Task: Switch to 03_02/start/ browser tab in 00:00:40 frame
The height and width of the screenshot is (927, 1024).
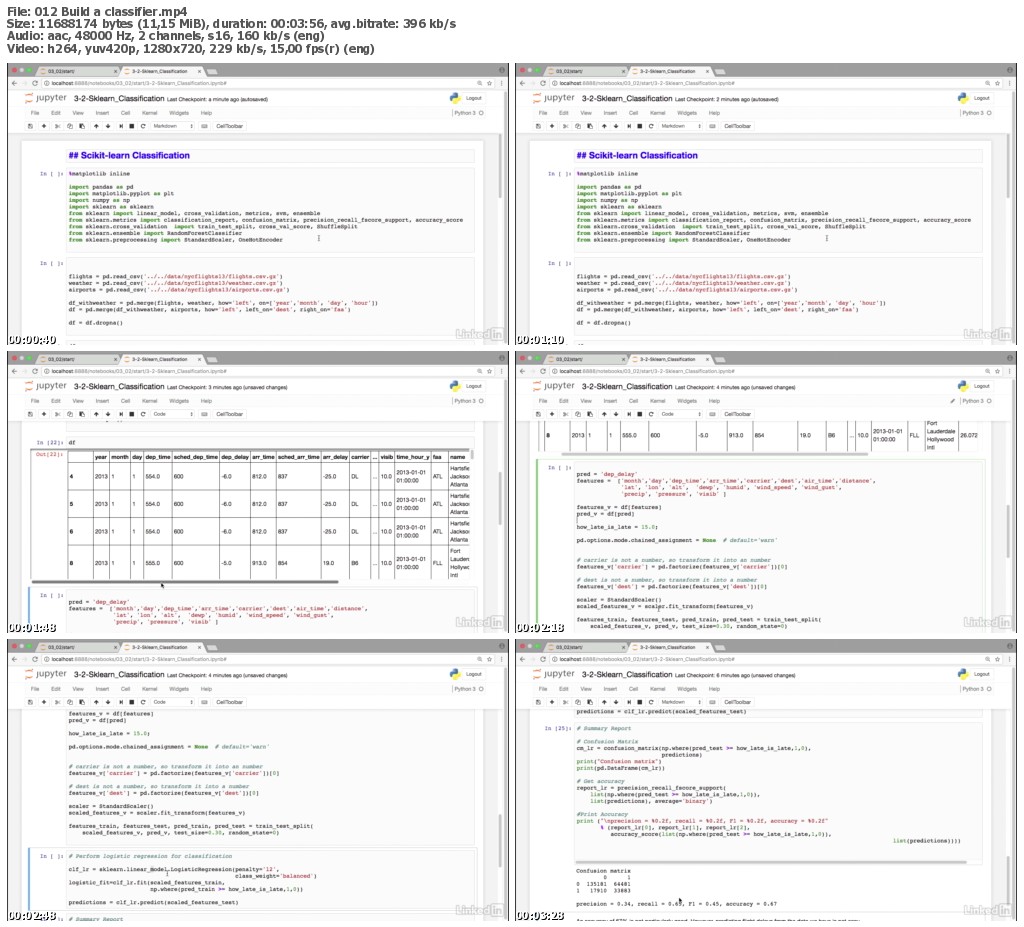Action: click(77, 71)
